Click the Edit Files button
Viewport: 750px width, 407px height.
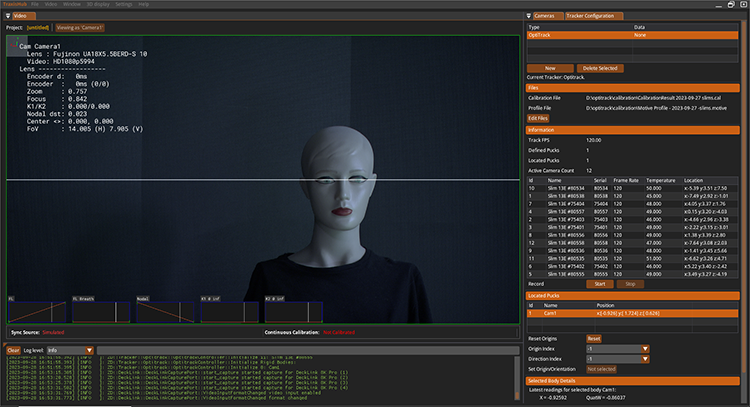(x=539, y=118)
